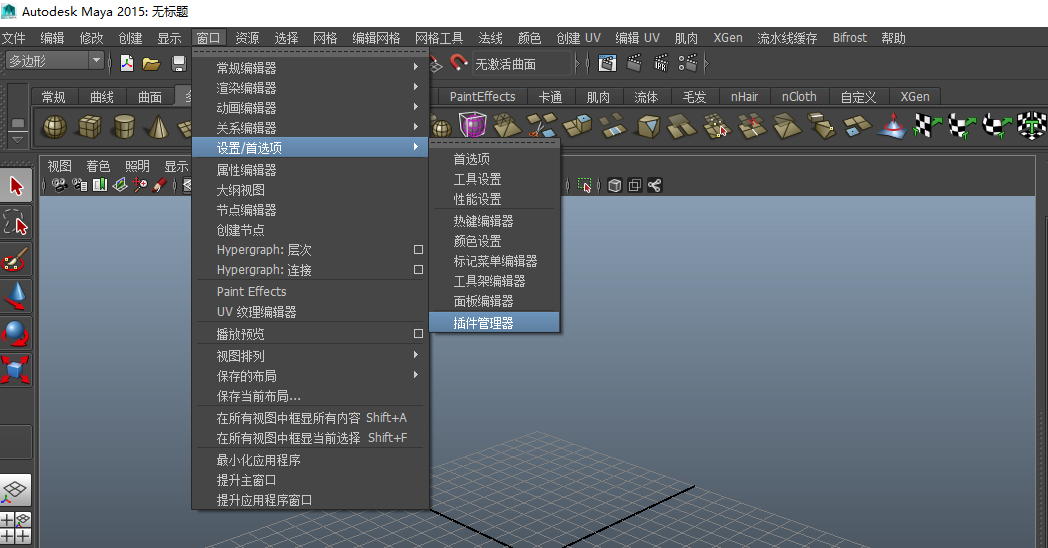
Task: Expand the 常规编辑器 submenu
Action: [x=310, y=67]
